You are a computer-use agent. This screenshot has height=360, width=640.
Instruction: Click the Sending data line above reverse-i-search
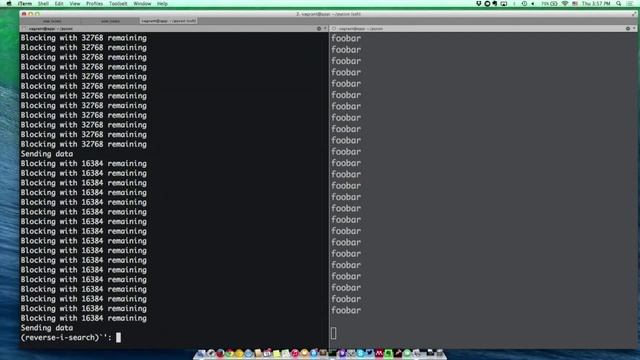(x=47, y=328)
